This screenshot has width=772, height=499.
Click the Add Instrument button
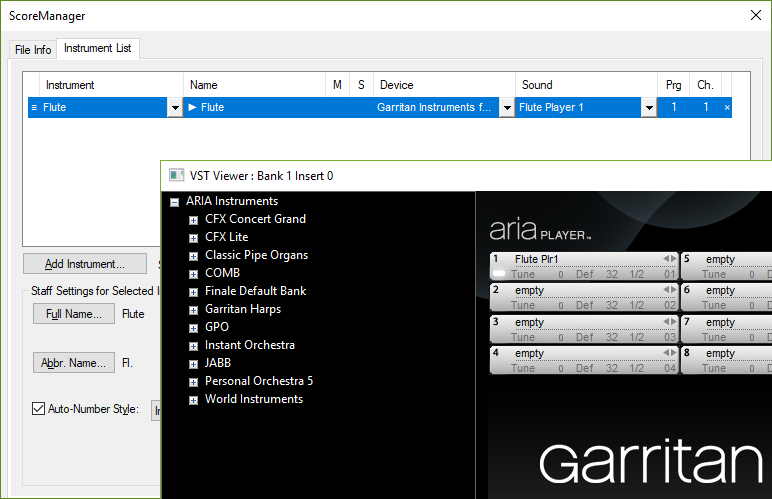(x=85, y=264)
